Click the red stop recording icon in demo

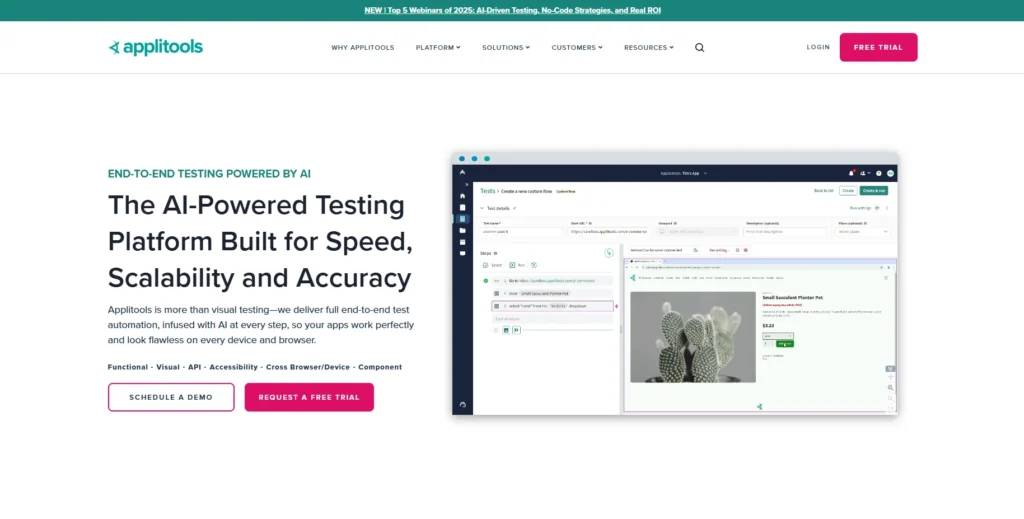[746, 250]
